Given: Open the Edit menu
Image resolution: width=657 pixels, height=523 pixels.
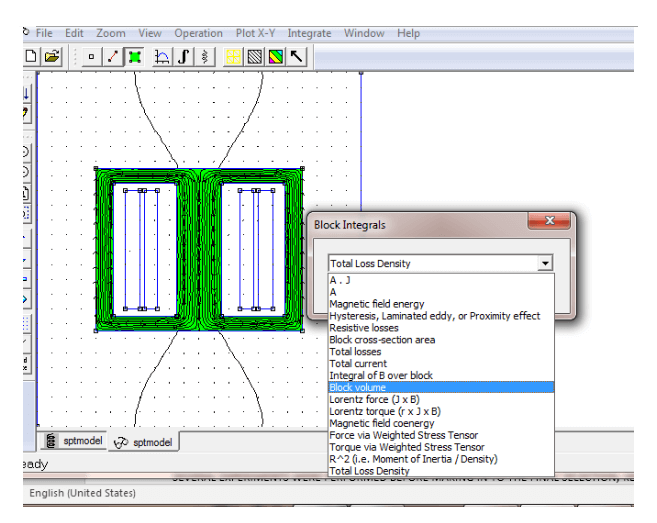Looking at the screenshot, I should coord(74,33).
